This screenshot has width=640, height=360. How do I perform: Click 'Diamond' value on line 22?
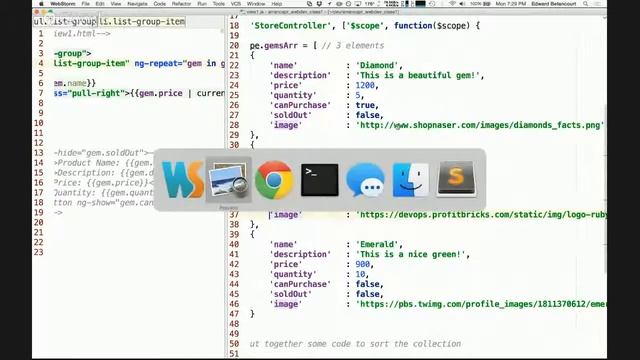[377, 65]
